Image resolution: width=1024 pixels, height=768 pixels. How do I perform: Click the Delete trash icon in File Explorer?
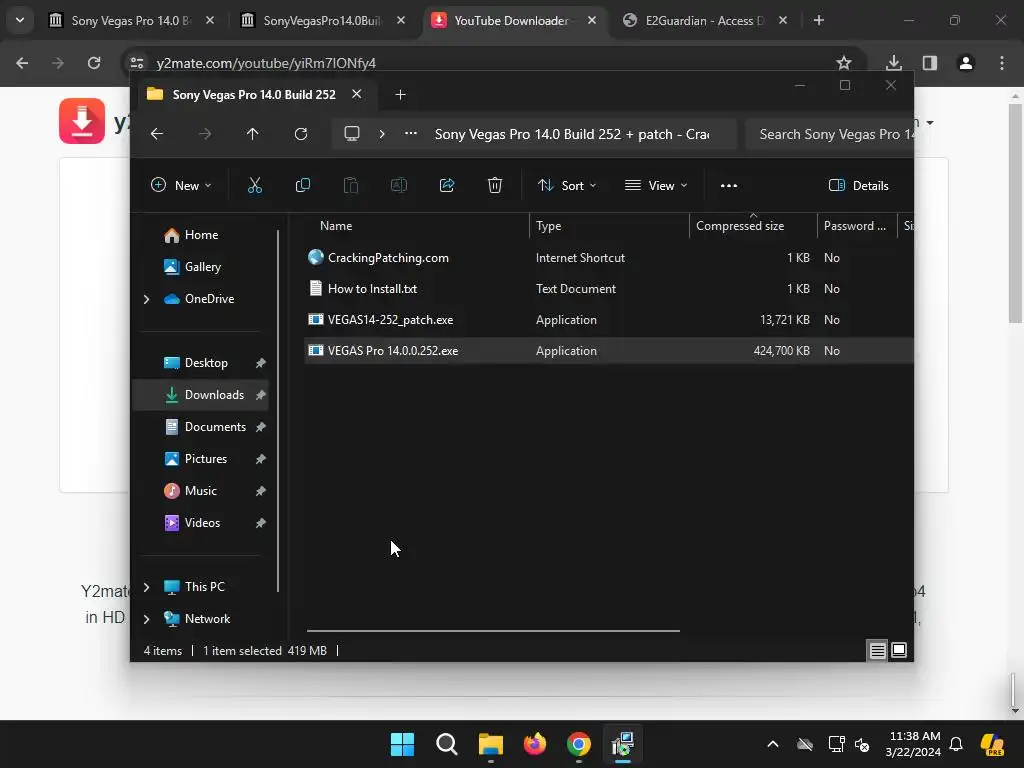click(x=495, y=185)
